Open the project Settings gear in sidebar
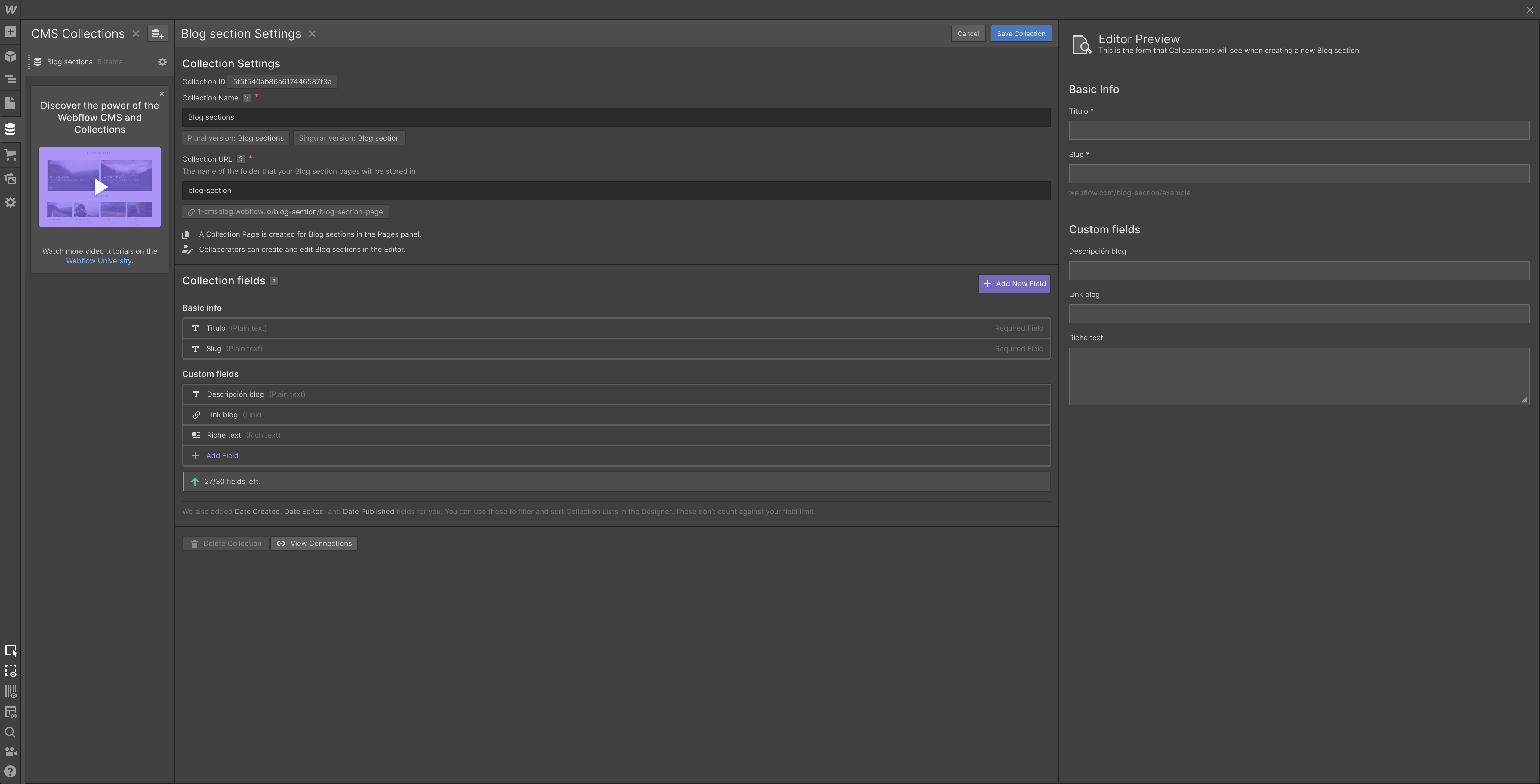The height and width of the screenshot is (784, 1540). tap(10, 203)
